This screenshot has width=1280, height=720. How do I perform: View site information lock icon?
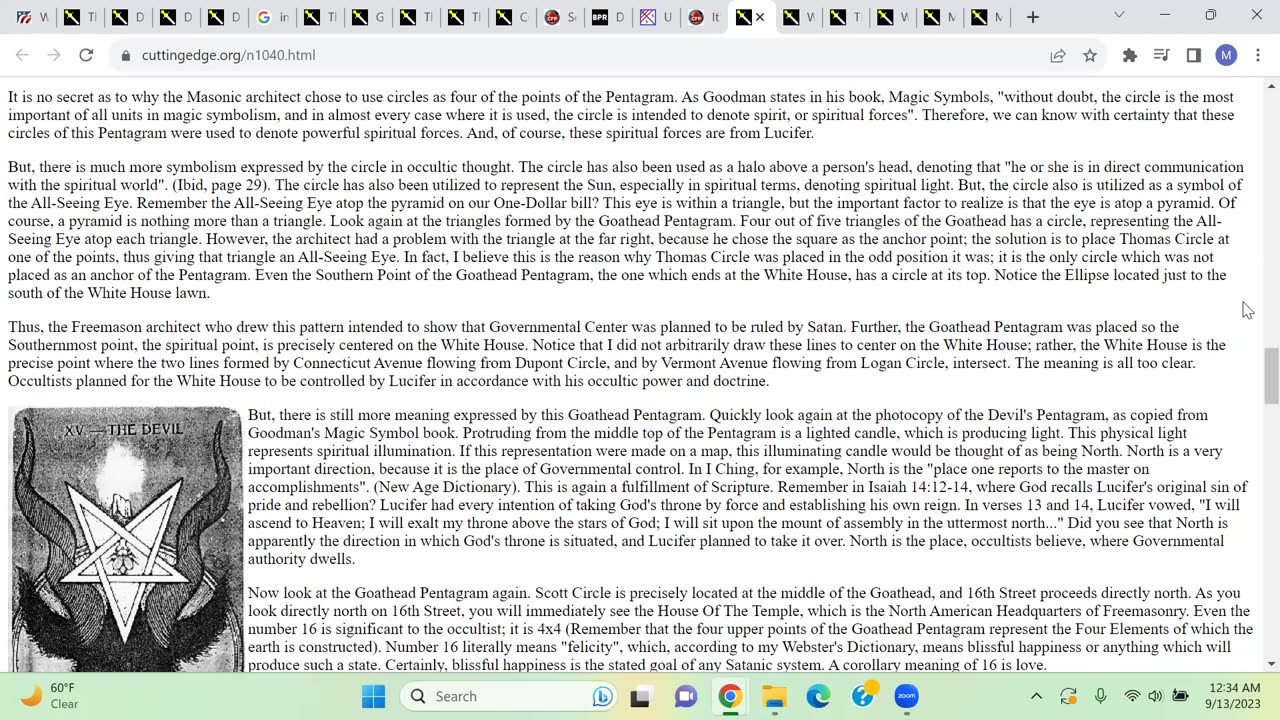(126, 55)
